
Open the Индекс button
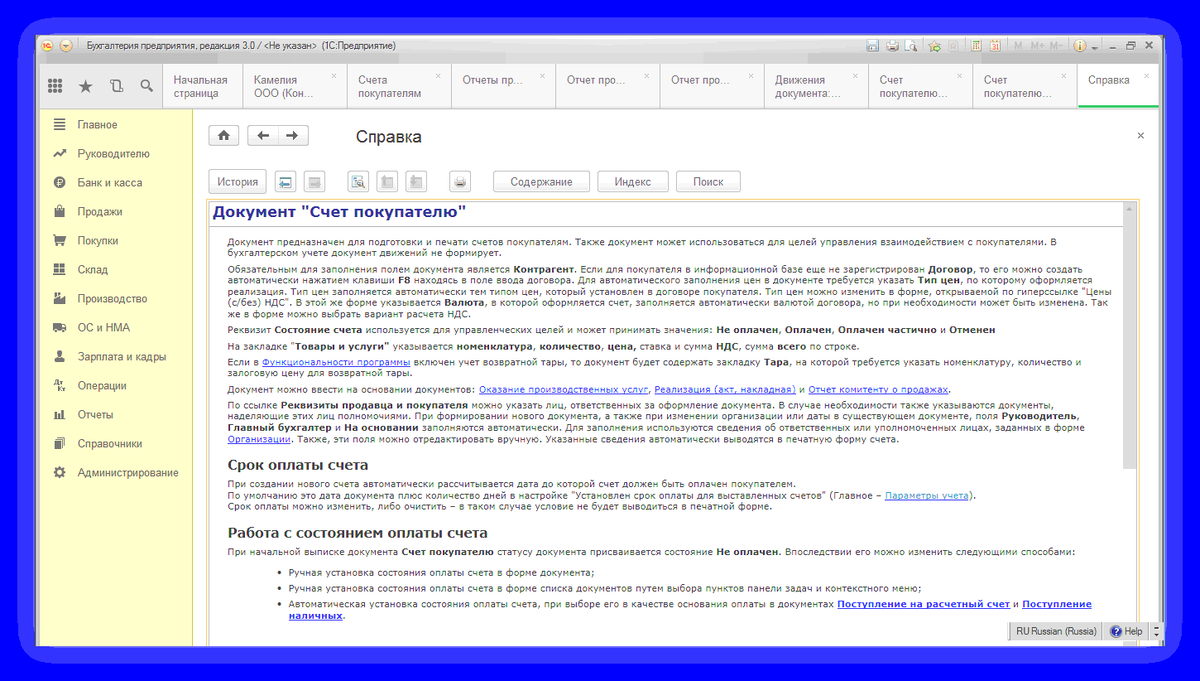(x=632, y=182)
